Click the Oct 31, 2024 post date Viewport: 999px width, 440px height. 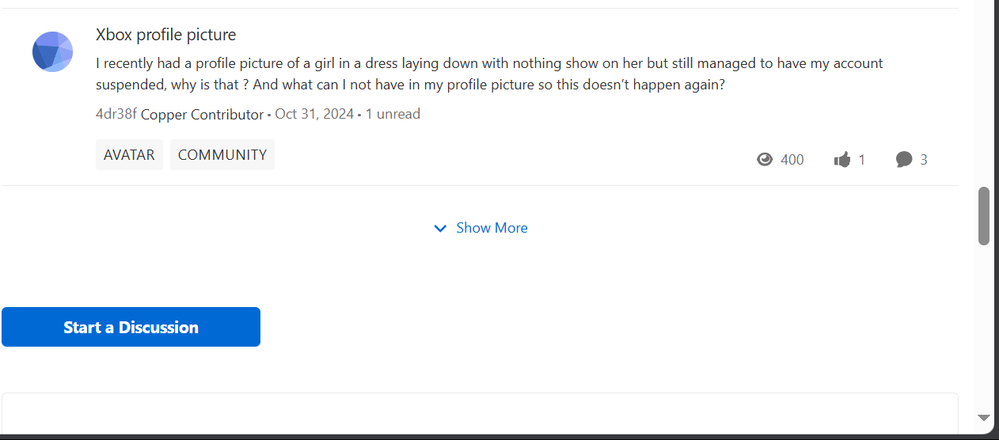point(314,114)
